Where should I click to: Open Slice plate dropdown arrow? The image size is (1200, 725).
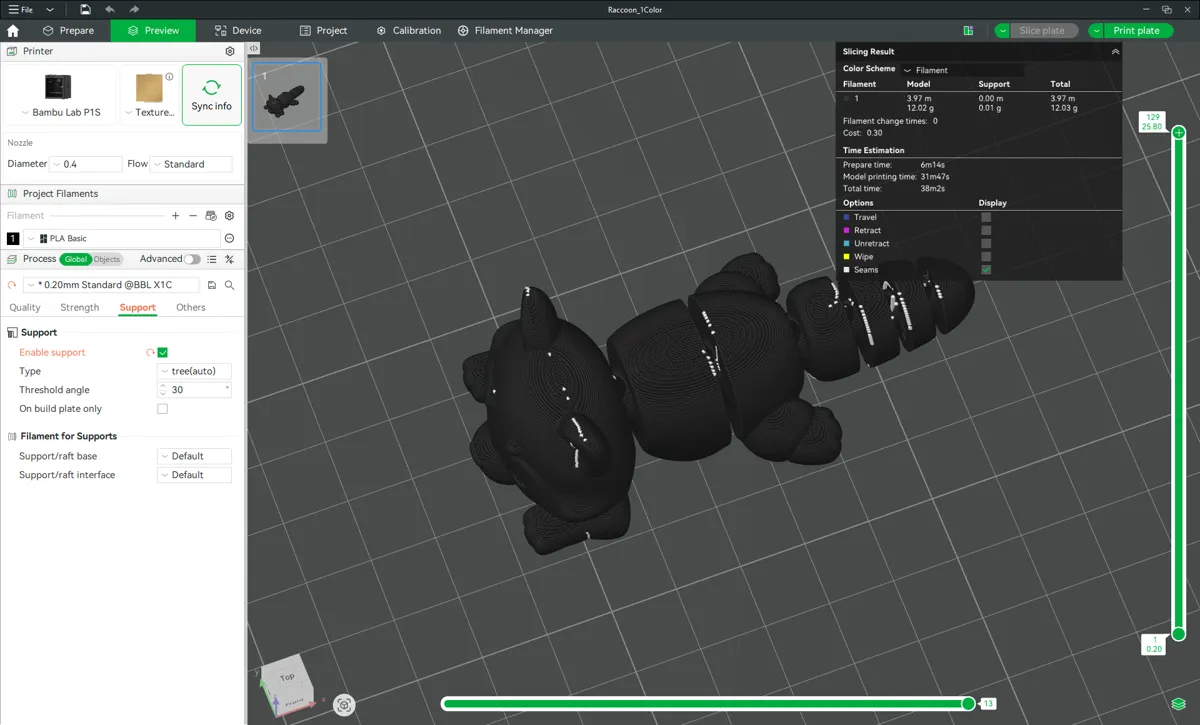click(x=1003, y=31)
